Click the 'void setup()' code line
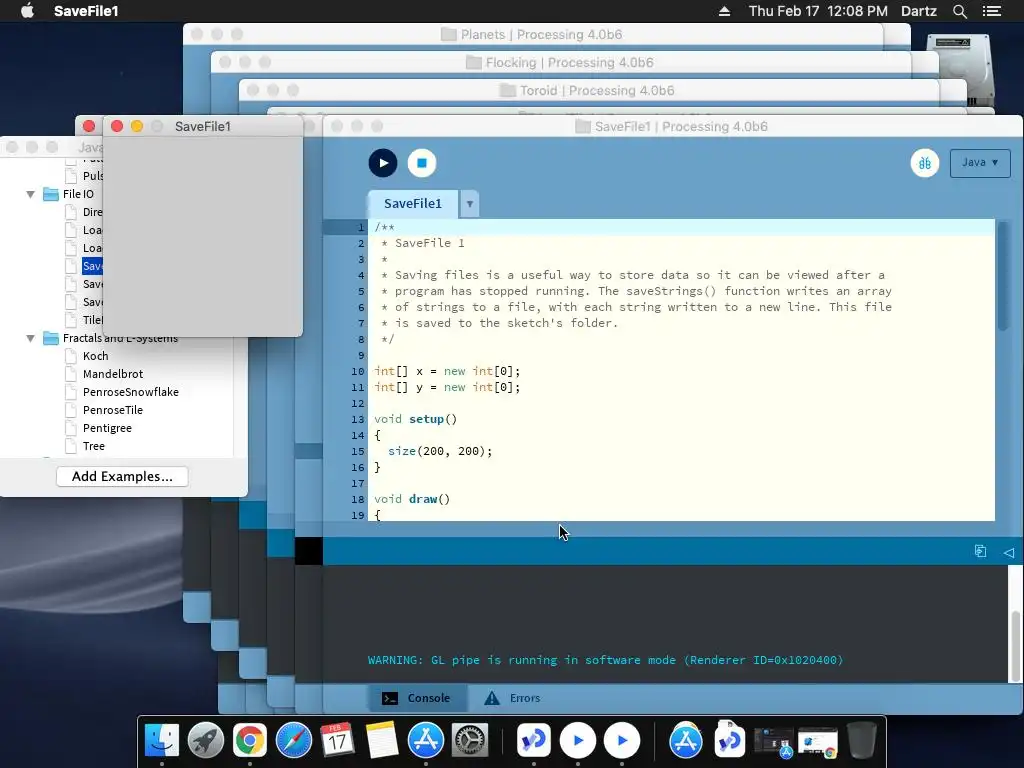This screenshot has width=1024, height=768. 415,419
